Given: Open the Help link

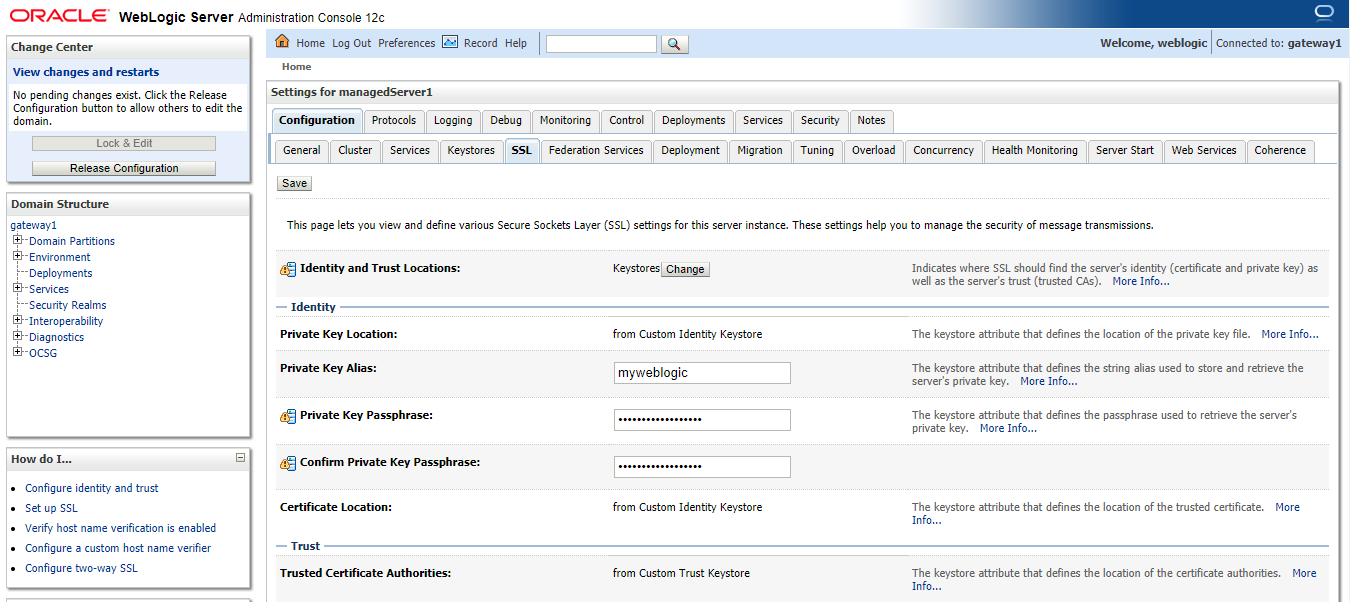Looking at the screenshot, I should tap(516, 43).
